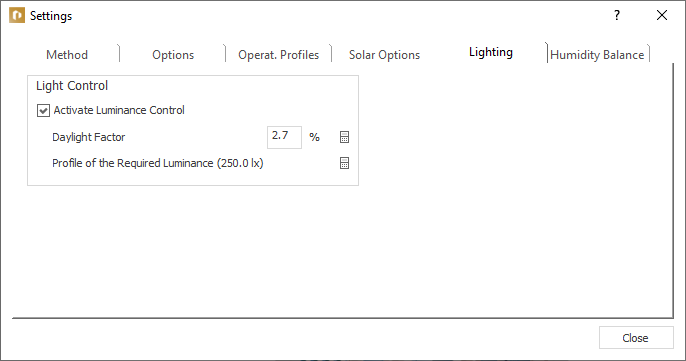The image size is (686, 361).
Task: Click the Activate Luminance Control label text
Action: (119, 110)
